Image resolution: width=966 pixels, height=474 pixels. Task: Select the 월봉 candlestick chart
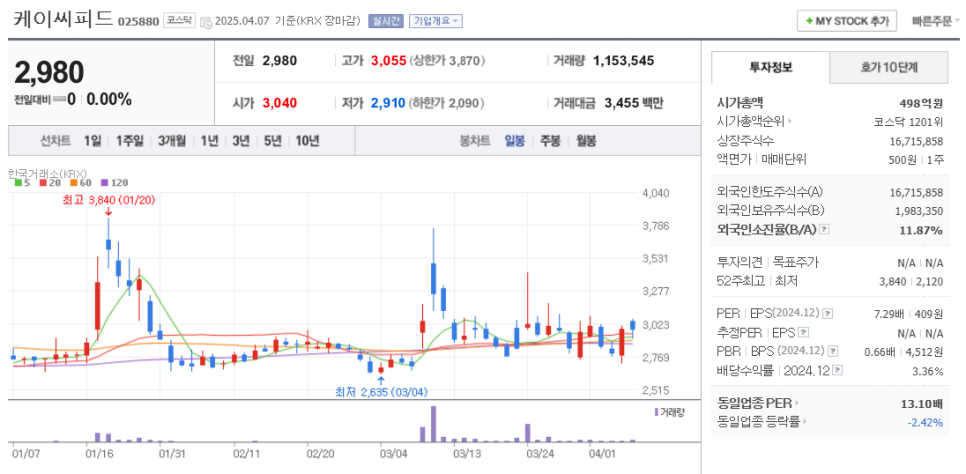586,141
